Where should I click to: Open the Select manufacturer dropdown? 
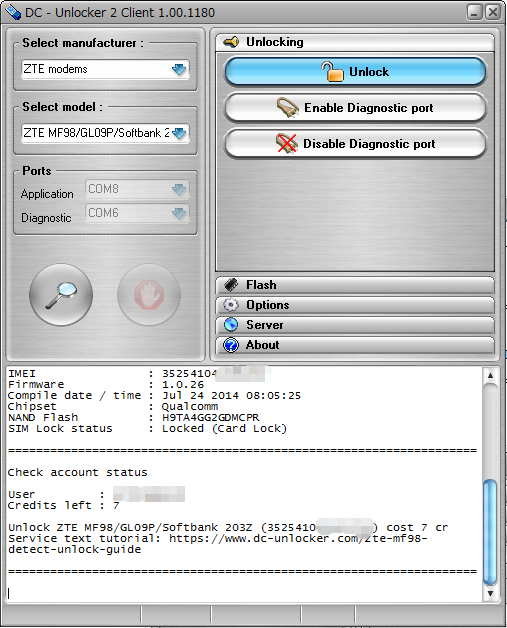click(105, 69)
